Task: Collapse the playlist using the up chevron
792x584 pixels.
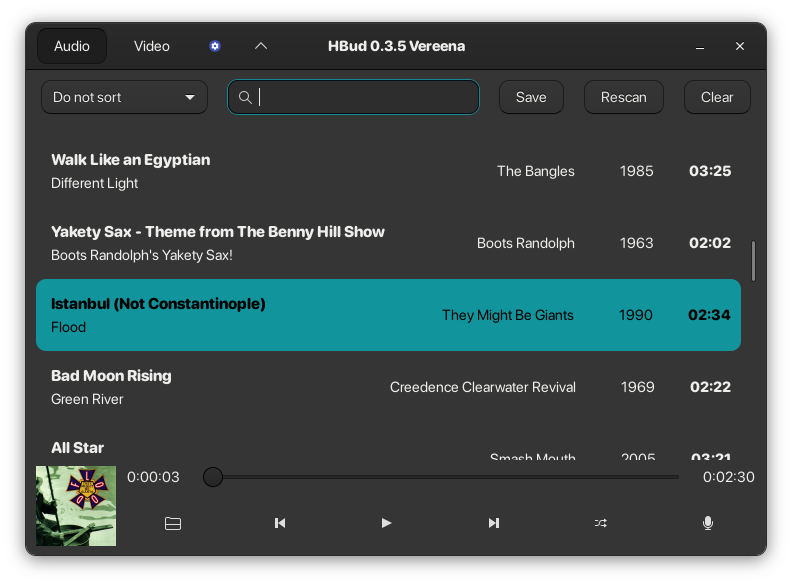Action: (x=261, y=46)
